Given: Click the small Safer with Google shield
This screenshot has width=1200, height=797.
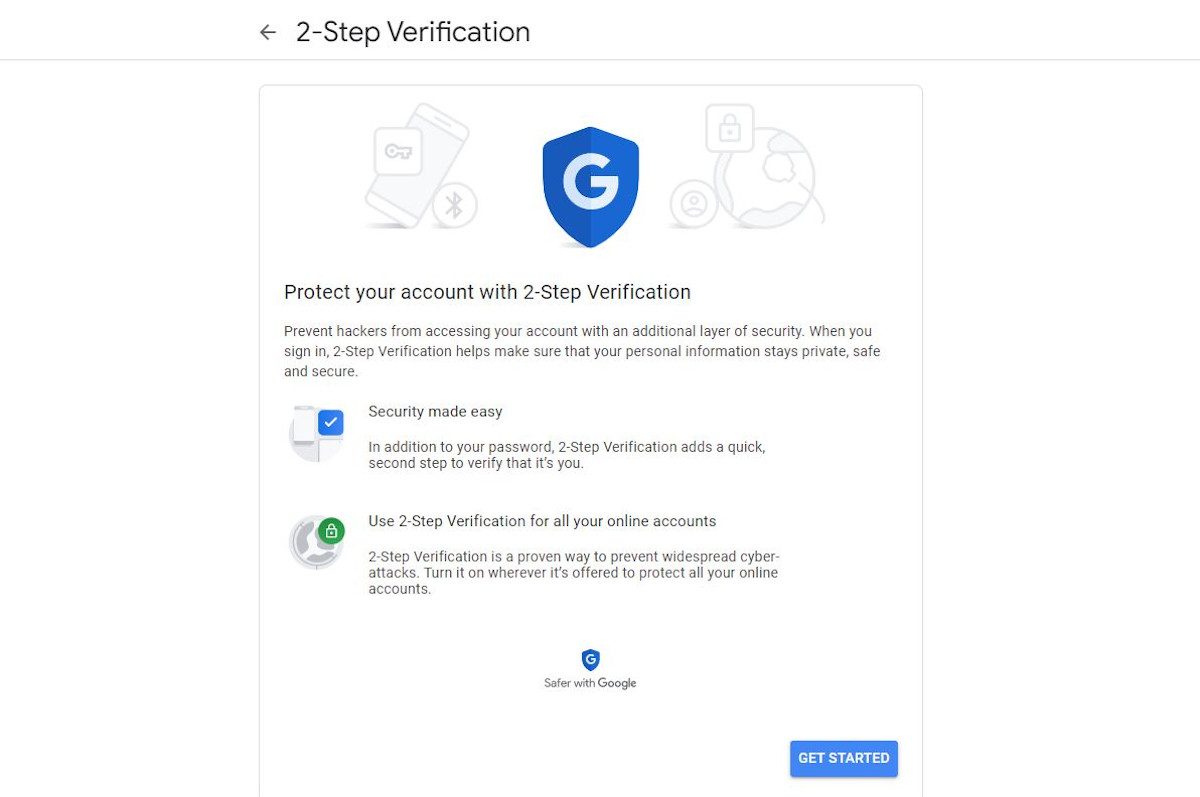Looking at the screenshot, I should [590, 659].
